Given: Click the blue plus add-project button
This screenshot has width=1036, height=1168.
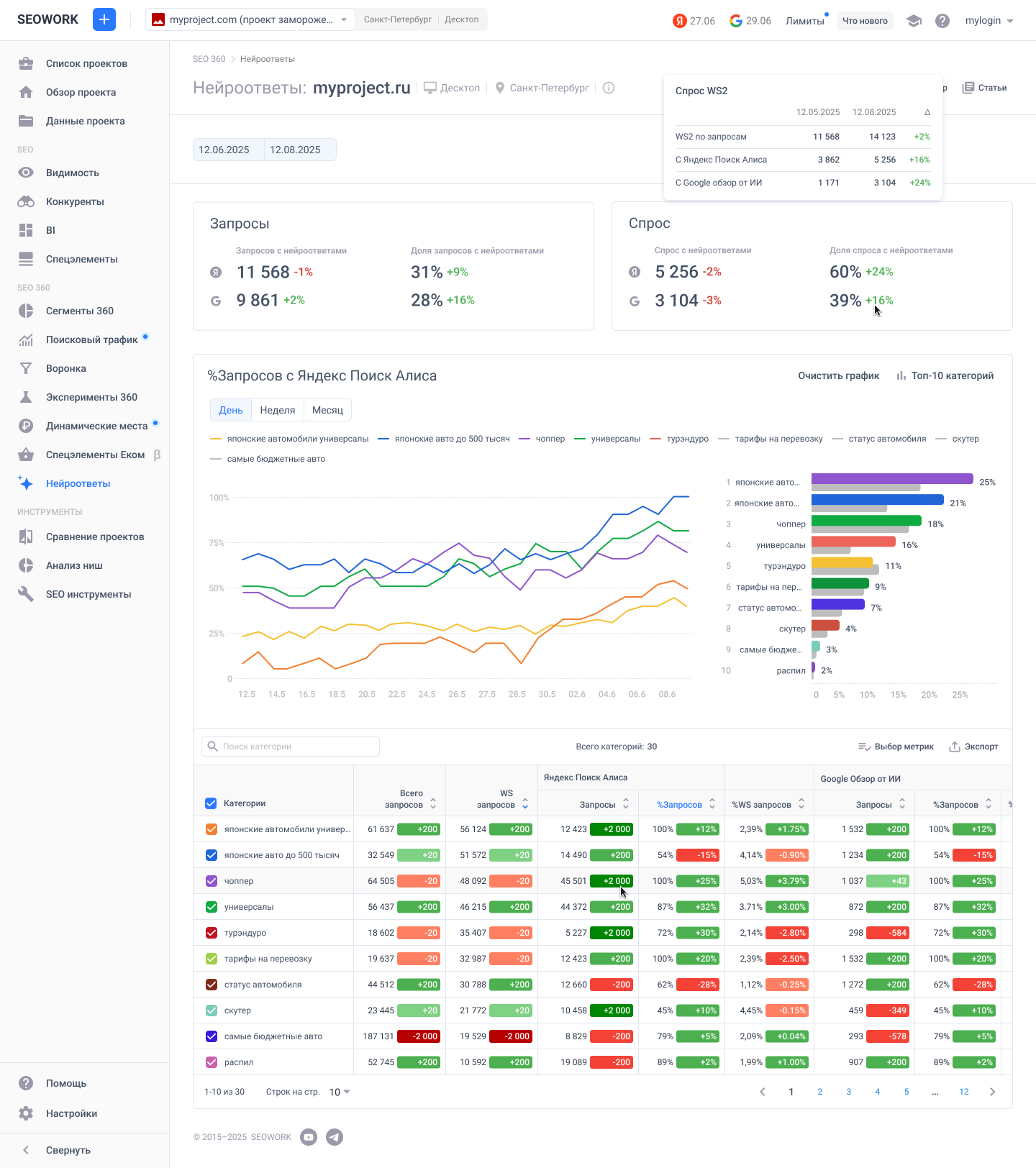Looking at the screenshot, I should pyautogui.click(x=104, y=19).
